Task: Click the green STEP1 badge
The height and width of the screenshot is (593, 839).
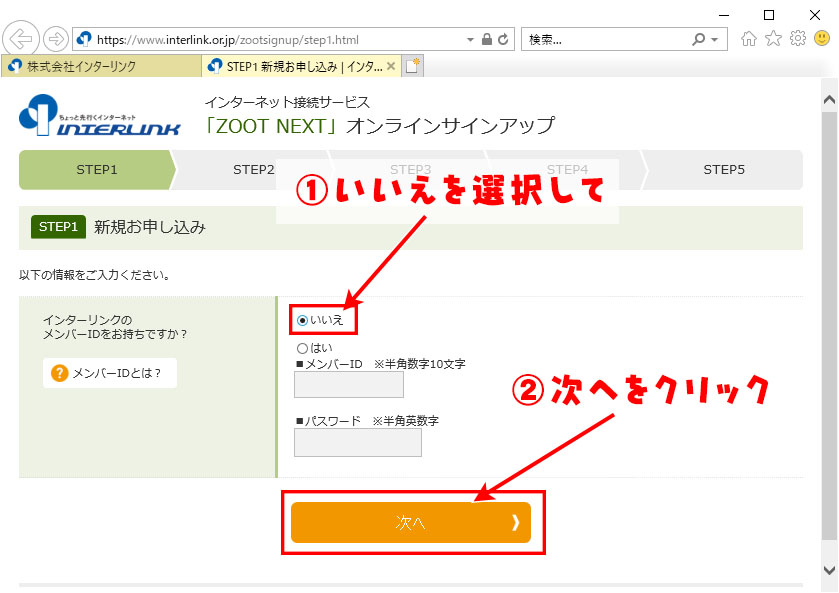Action: (x=58, y=227)
